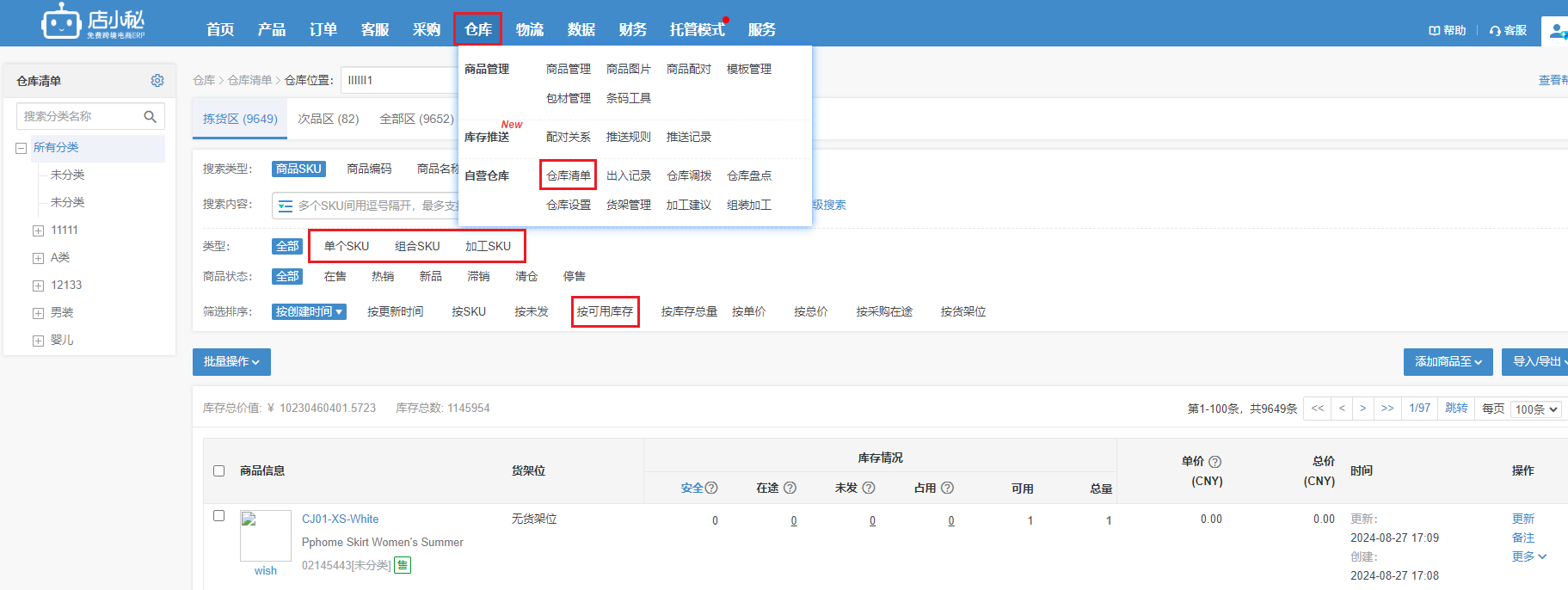The image size is (1568, 590).
Task: Expand the 12133 category node
Action: pos(38,286)
